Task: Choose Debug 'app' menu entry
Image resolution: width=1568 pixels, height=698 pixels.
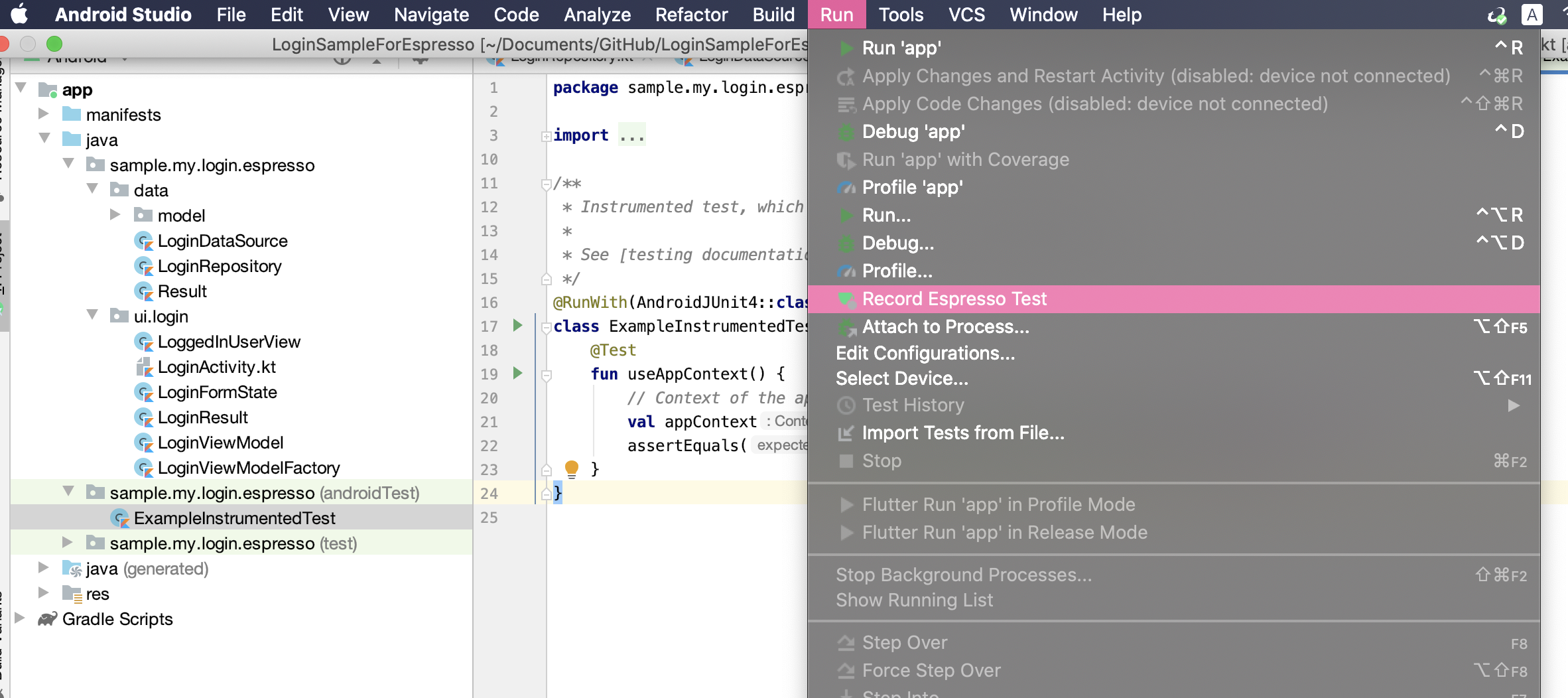Action: 1174,131
